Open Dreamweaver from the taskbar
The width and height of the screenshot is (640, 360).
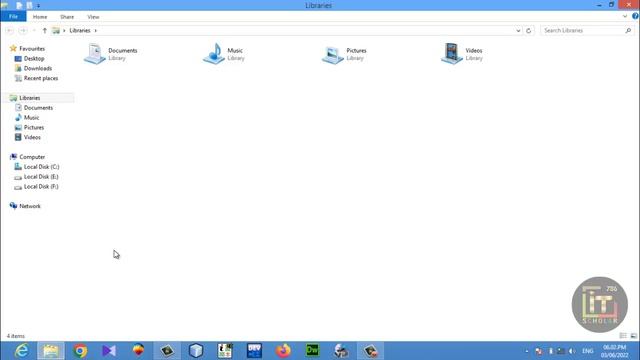point(313,350)
